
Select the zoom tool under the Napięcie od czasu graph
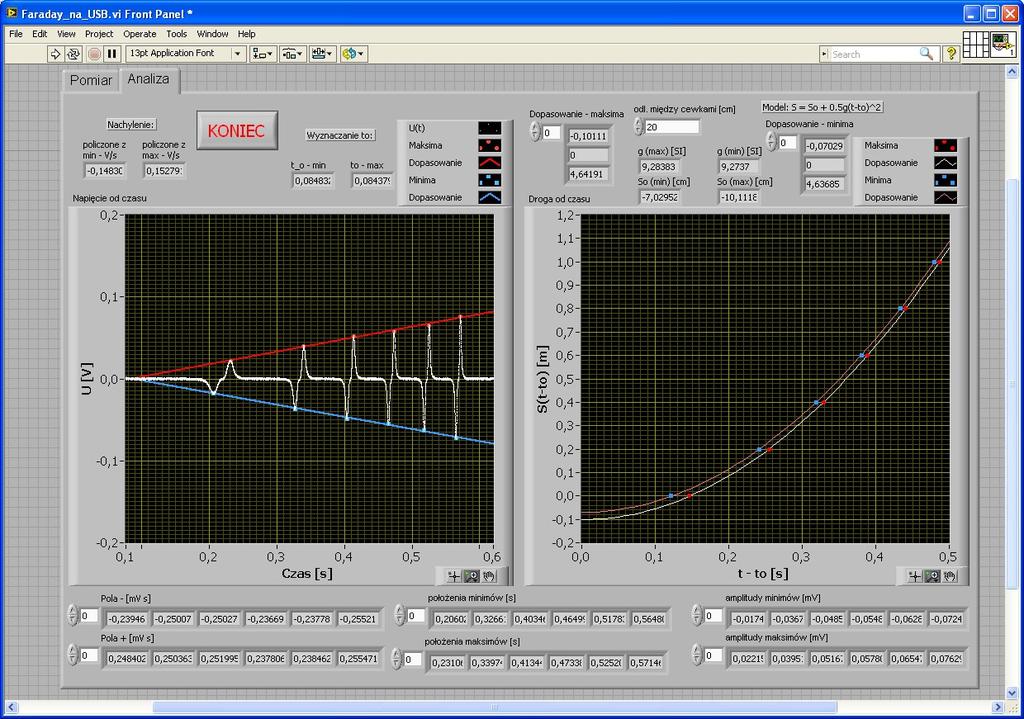point(471,576)
